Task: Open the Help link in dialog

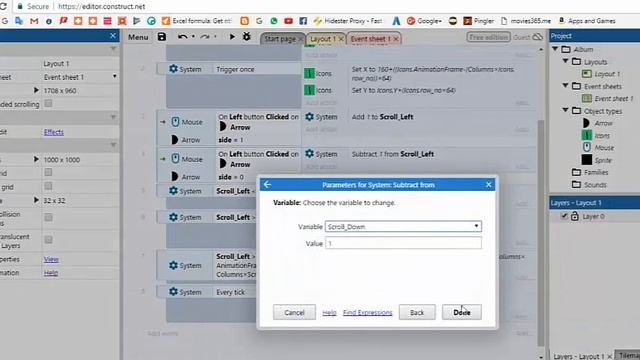Action: 329,312
